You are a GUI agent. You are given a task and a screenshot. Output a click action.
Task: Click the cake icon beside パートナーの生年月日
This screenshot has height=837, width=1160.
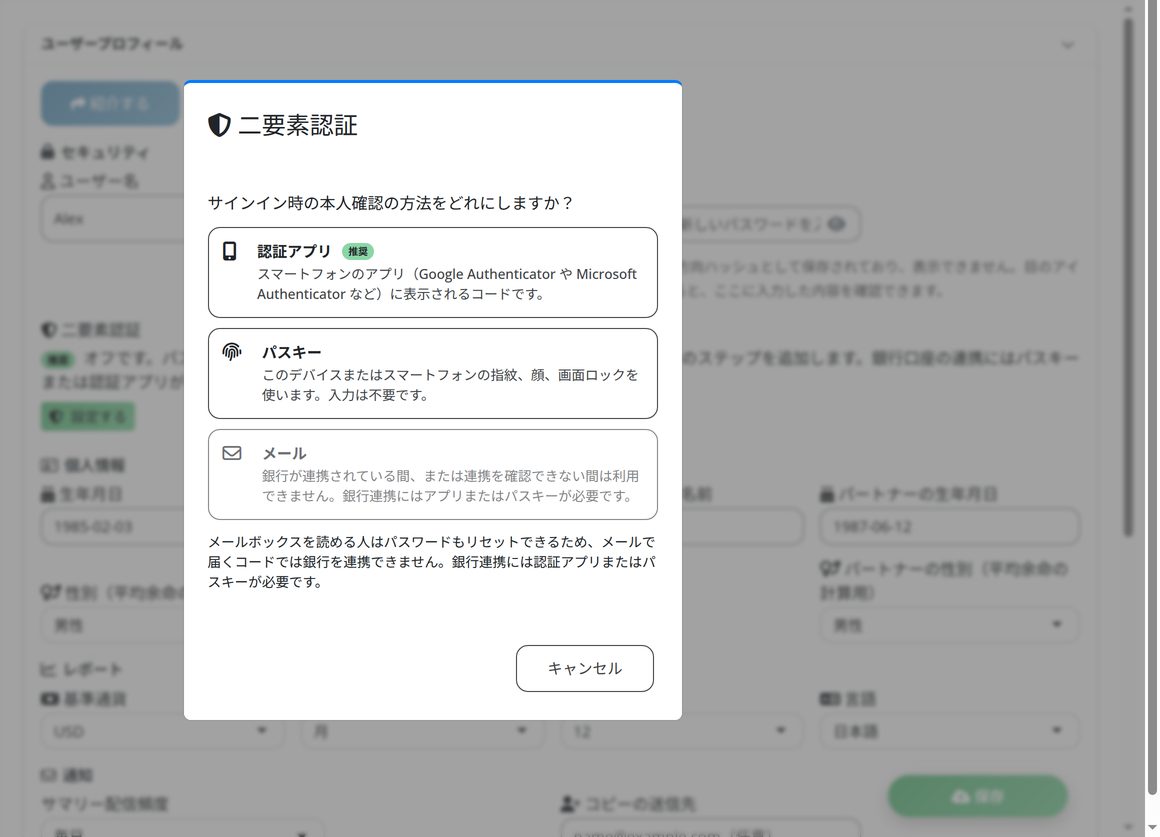827,494
